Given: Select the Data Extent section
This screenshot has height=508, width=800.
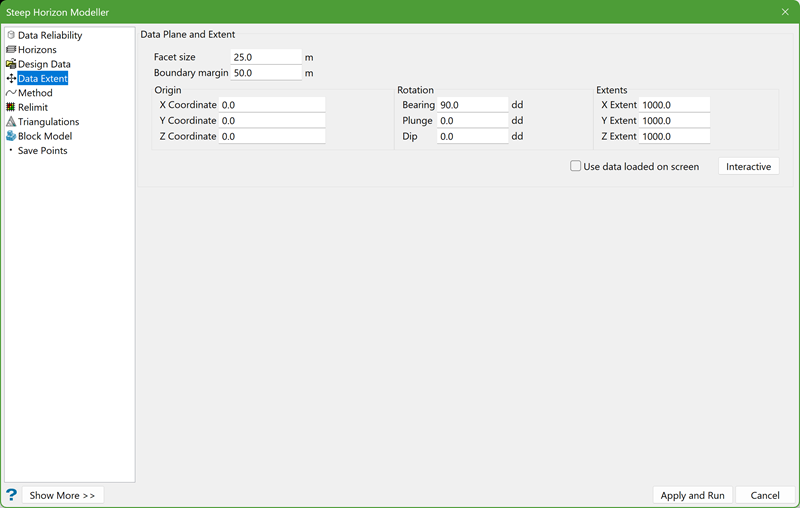Looking at the screenshot, I should coord(43,79).
